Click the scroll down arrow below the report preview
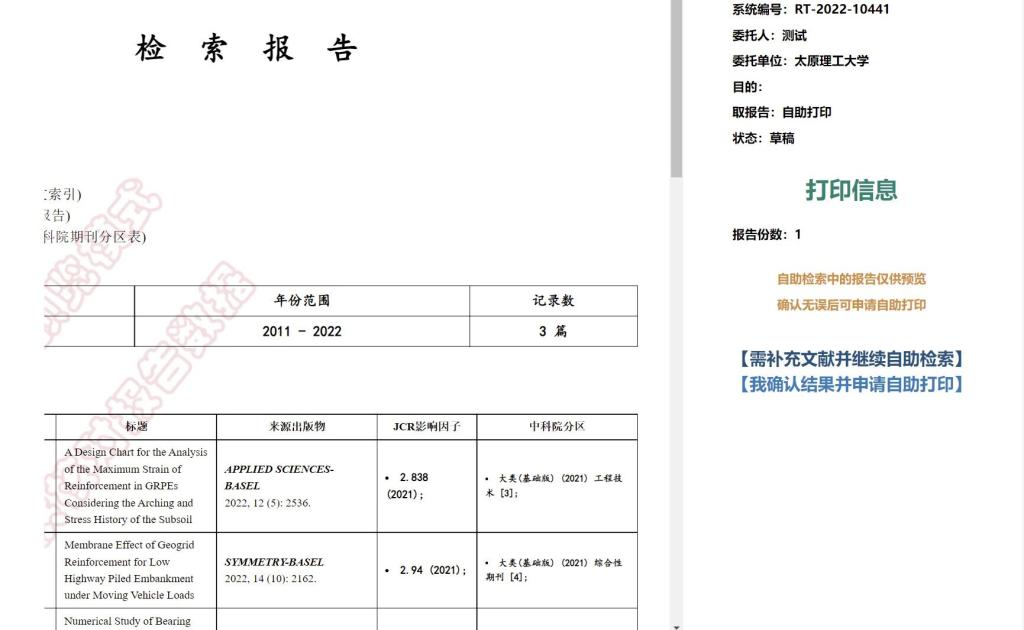The width and height of the screenshot is (1024, 630). click(x=676, y=626)
